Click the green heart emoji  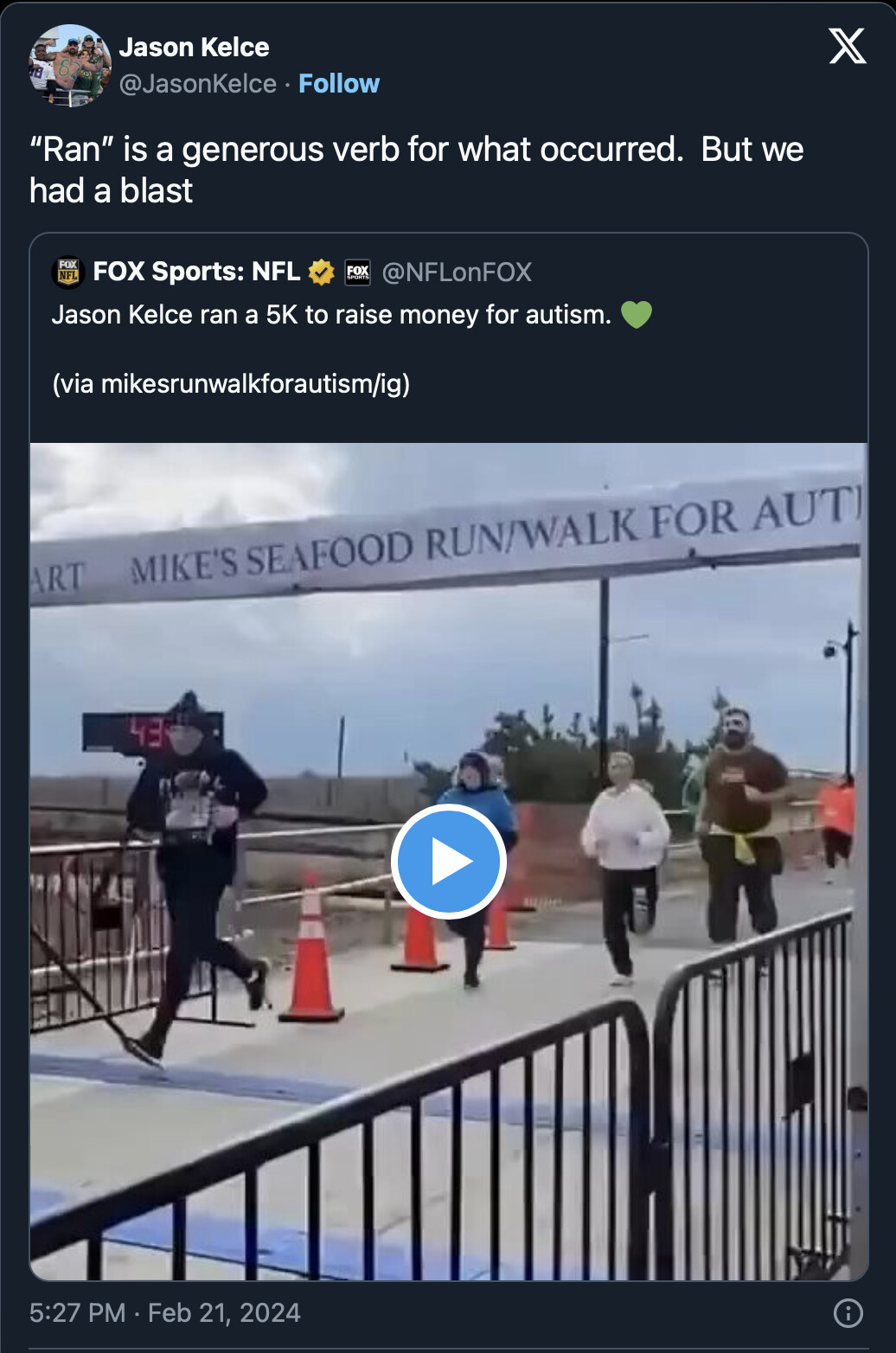(x=637, y=315)
